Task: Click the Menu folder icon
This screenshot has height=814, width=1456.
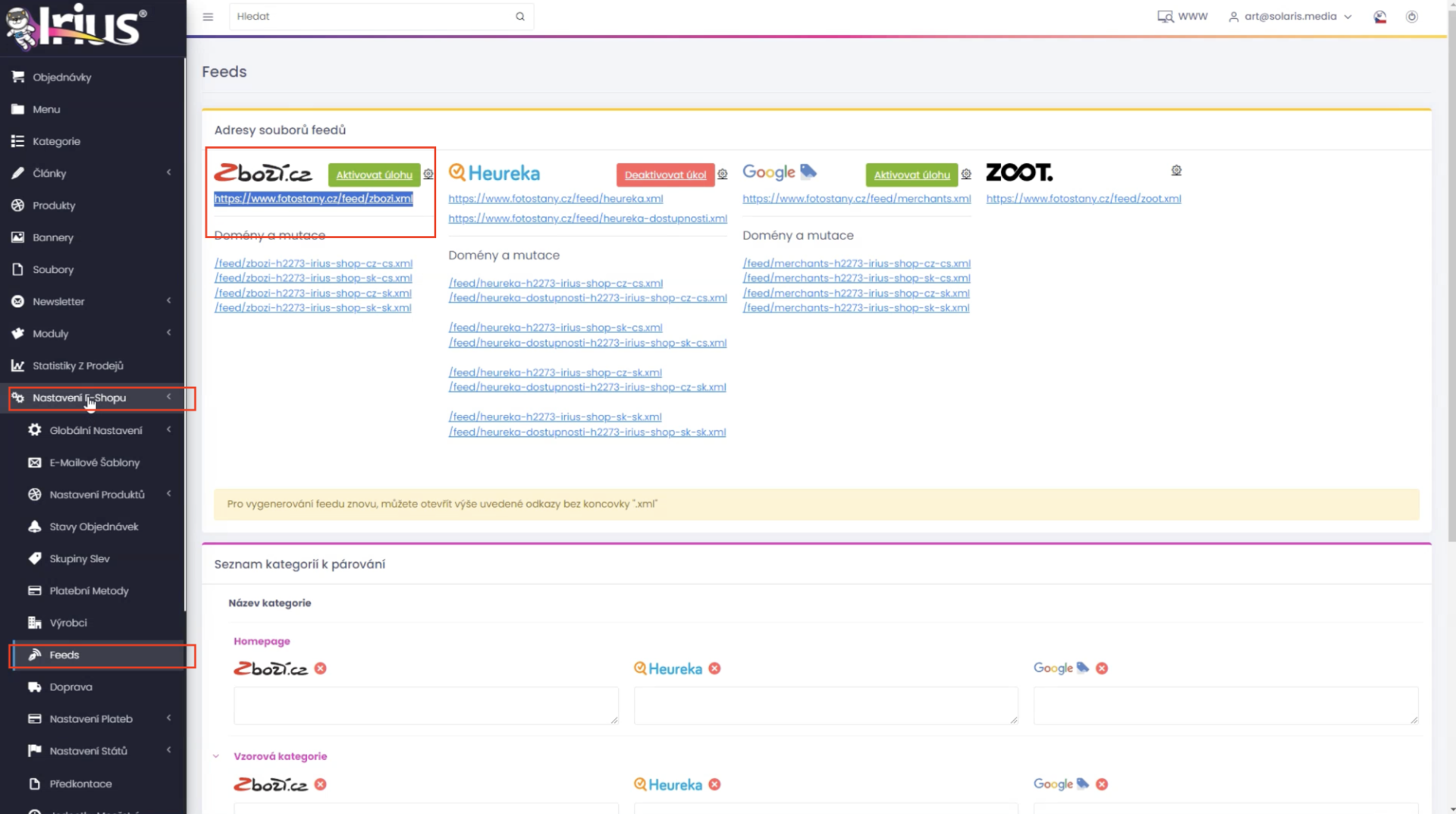Action: (x=18, y=109)
